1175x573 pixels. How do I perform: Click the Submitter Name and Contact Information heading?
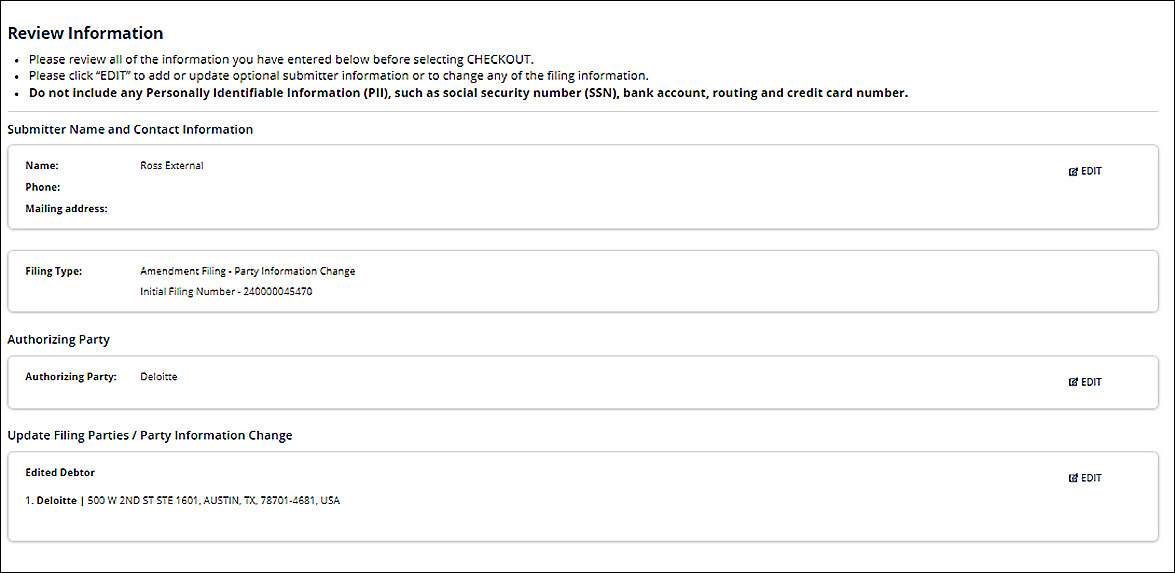tap(130, 129)
